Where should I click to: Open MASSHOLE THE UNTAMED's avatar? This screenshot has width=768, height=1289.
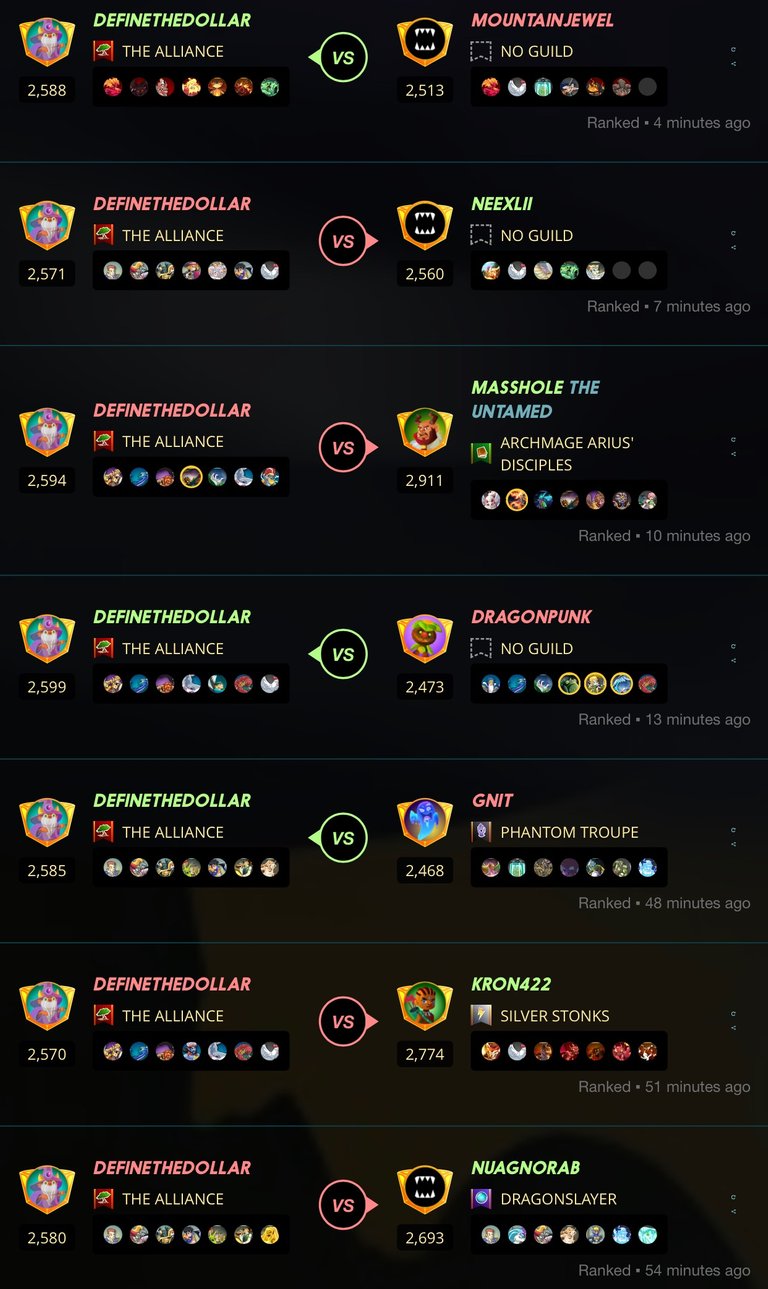pyautogui.click(x=424, y=432)
